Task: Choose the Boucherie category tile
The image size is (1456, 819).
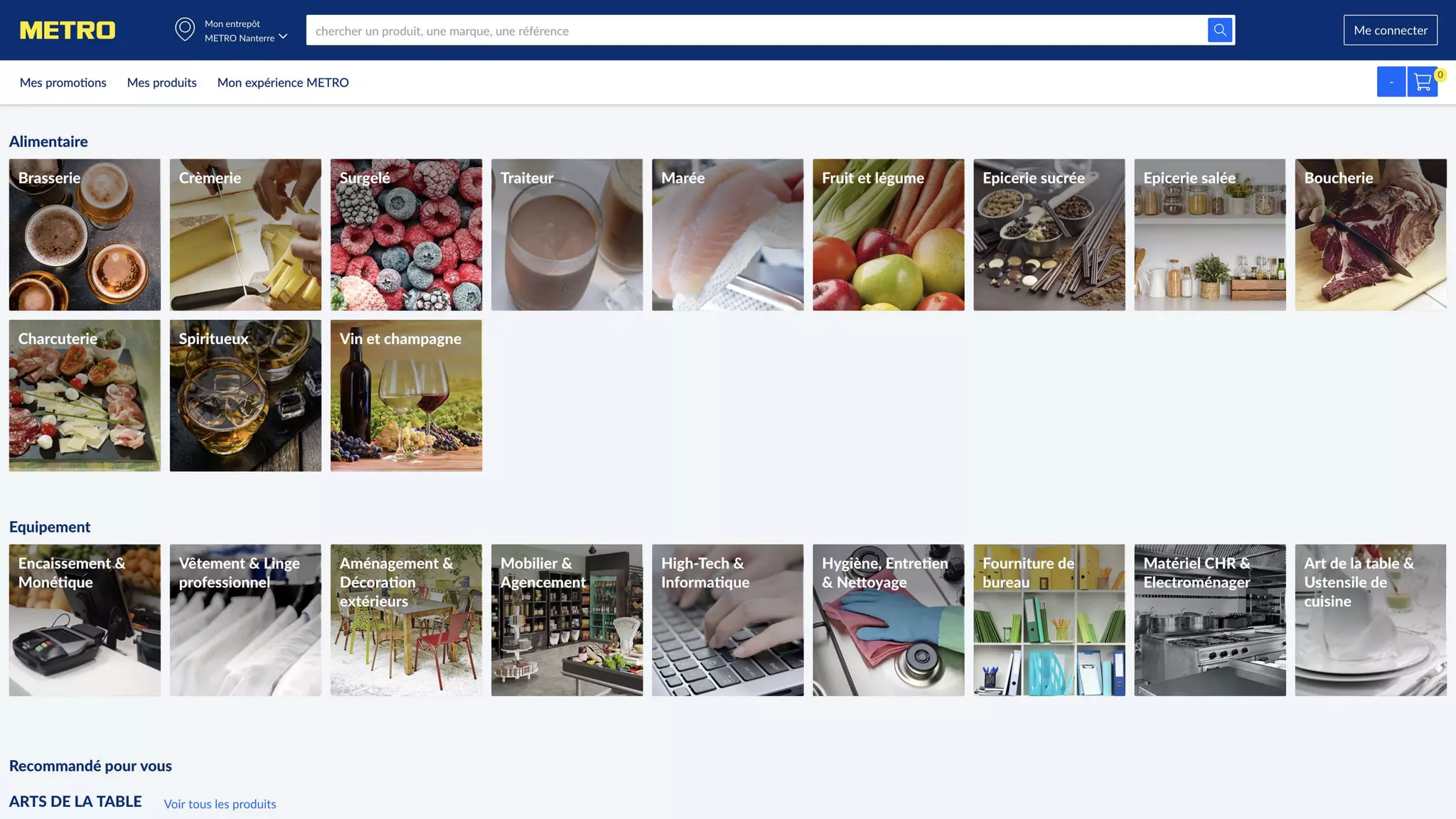Action: coord(1371,235)
